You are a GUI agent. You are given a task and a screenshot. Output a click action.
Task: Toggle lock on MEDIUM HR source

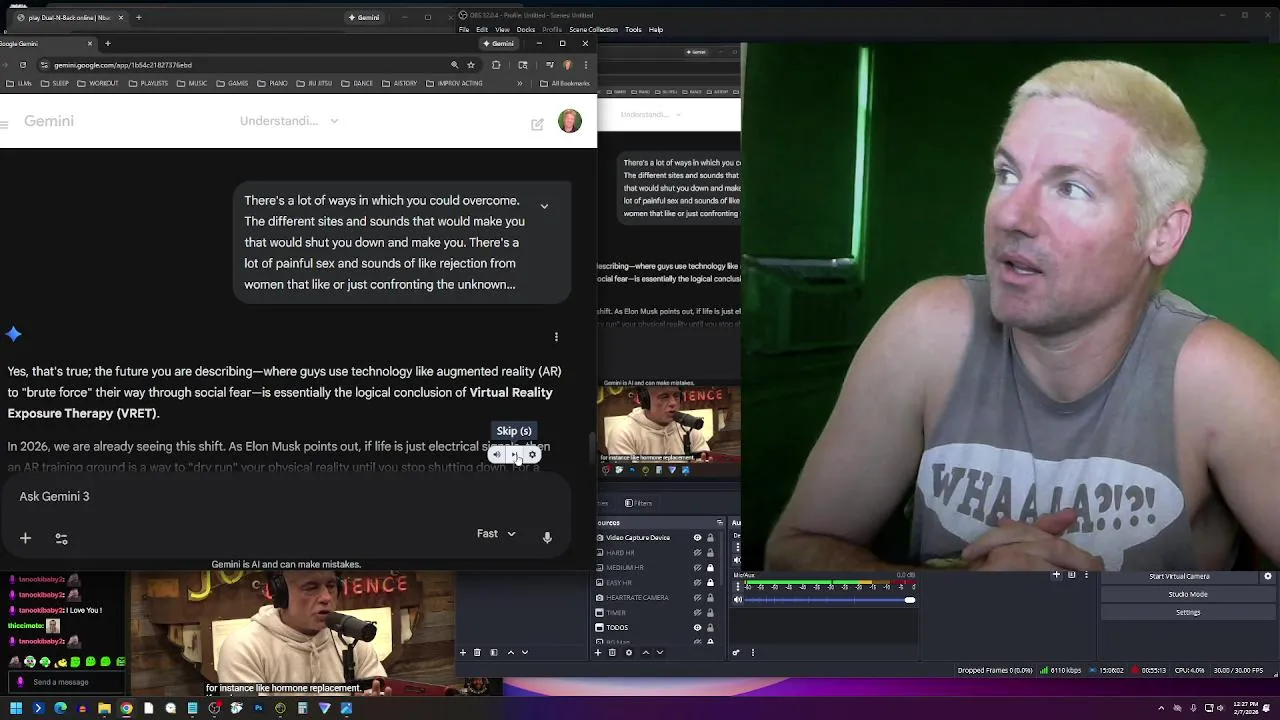[710, 568]
